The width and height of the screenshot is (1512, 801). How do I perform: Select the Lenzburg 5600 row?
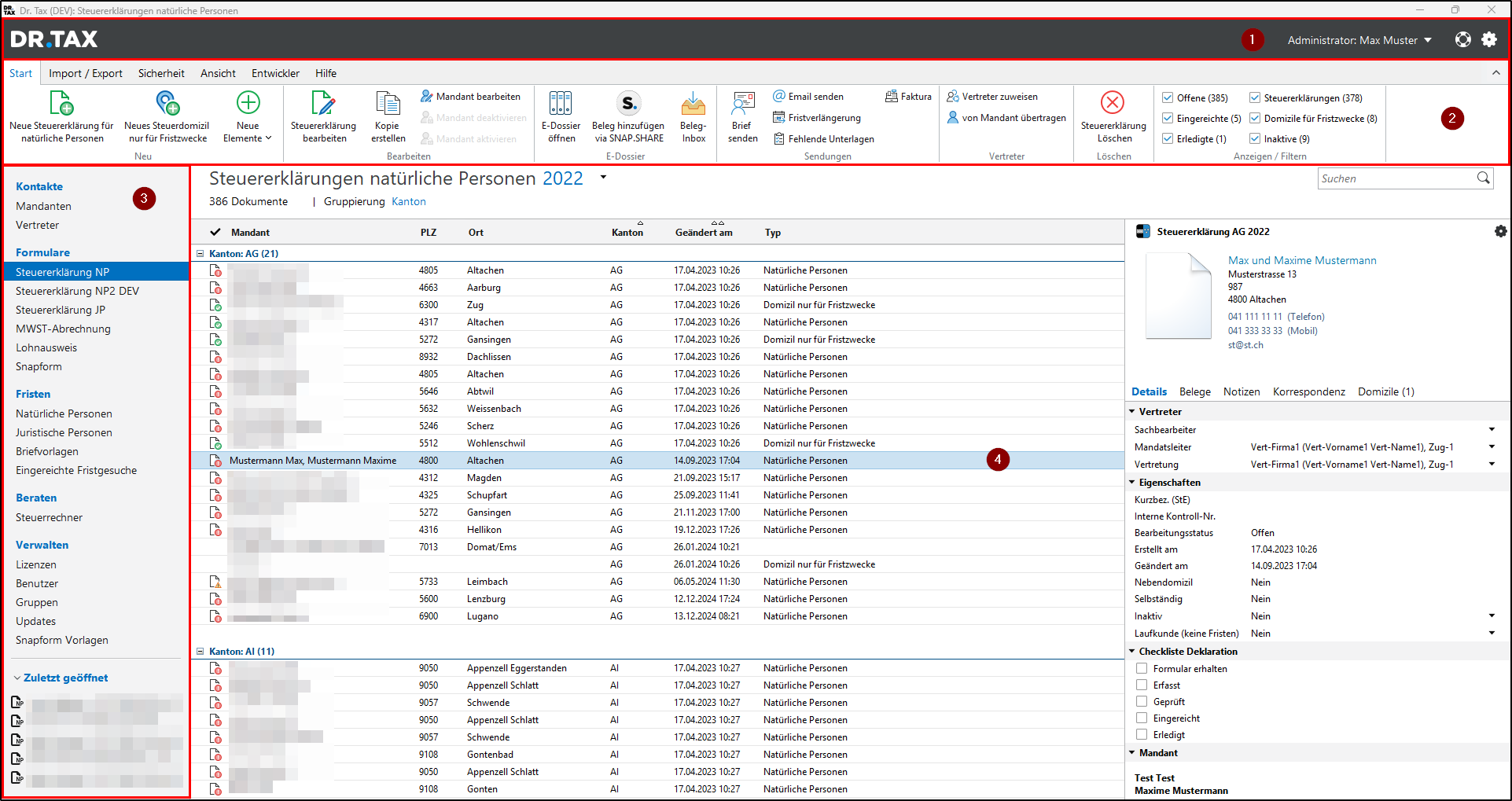tap(657, 599)
